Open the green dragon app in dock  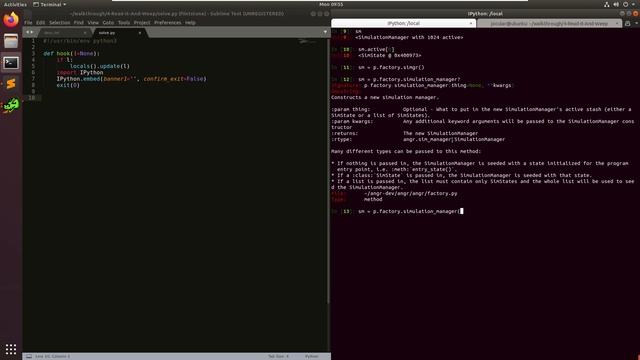[x=11, y=105]
